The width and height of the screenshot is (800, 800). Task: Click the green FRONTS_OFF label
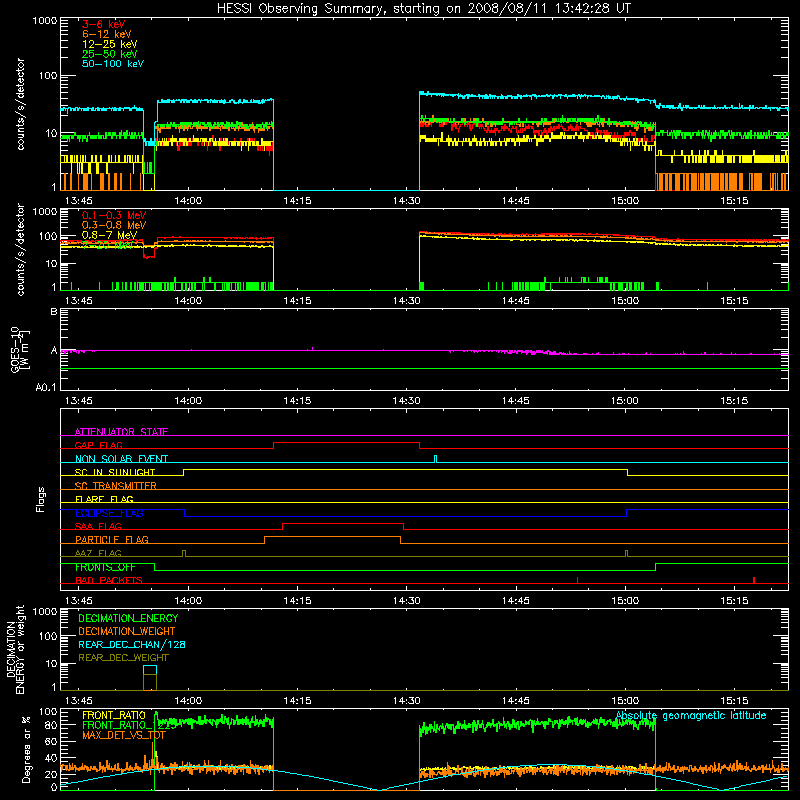point(105,567)
